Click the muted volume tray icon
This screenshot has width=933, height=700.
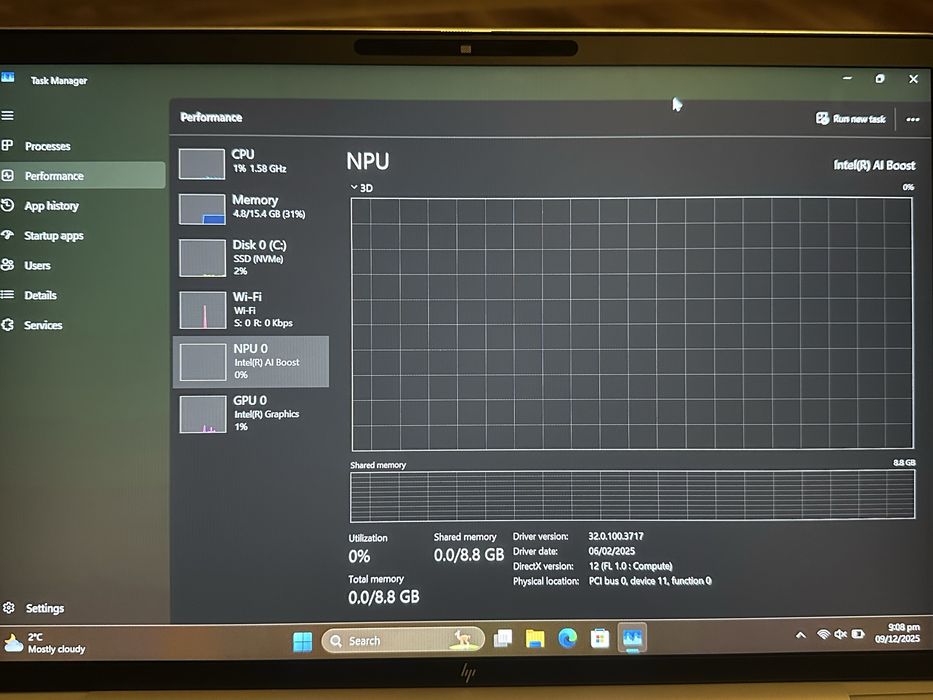(x=841, y=635)
